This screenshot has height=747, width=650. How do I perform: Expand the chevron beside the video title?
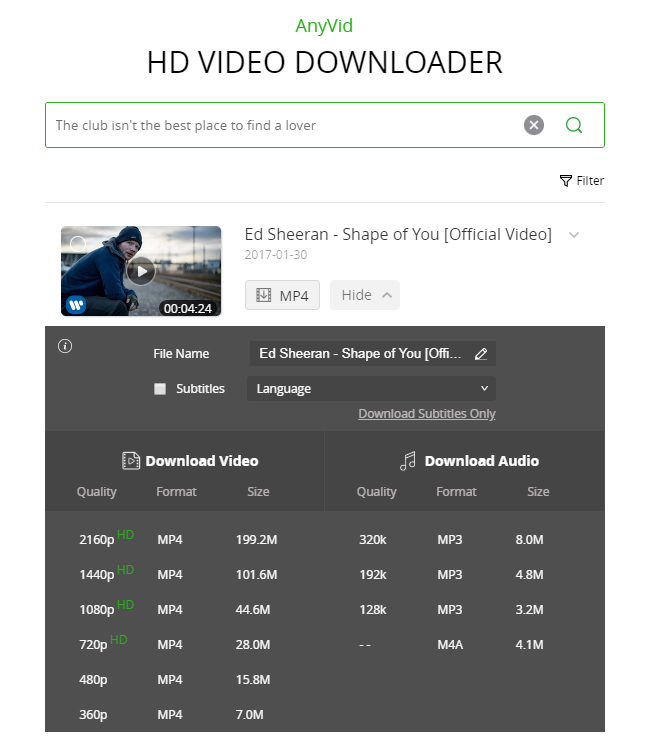[x=574, y=235]
